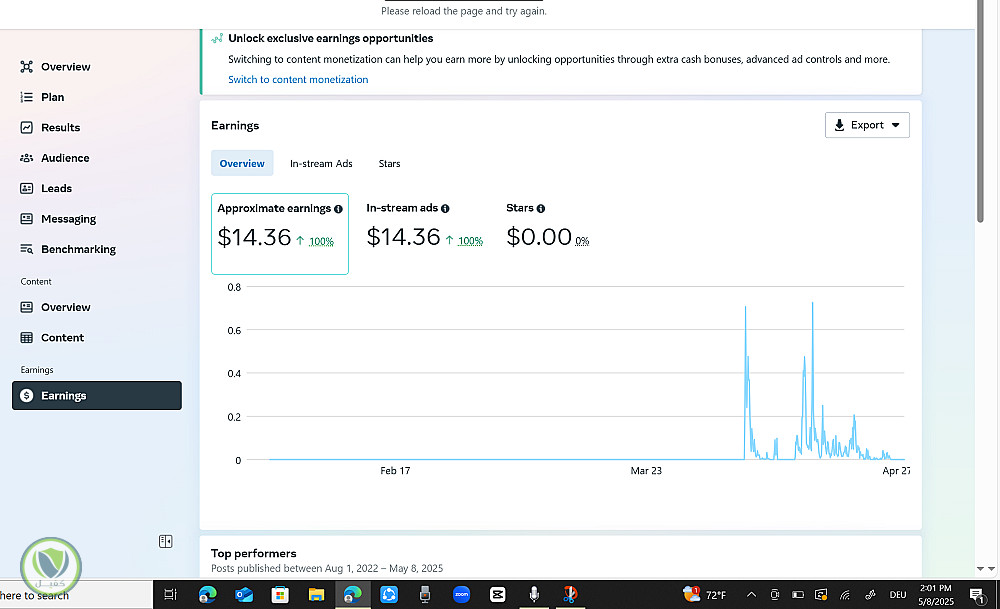Open Messaging from the sidebar

68,219
